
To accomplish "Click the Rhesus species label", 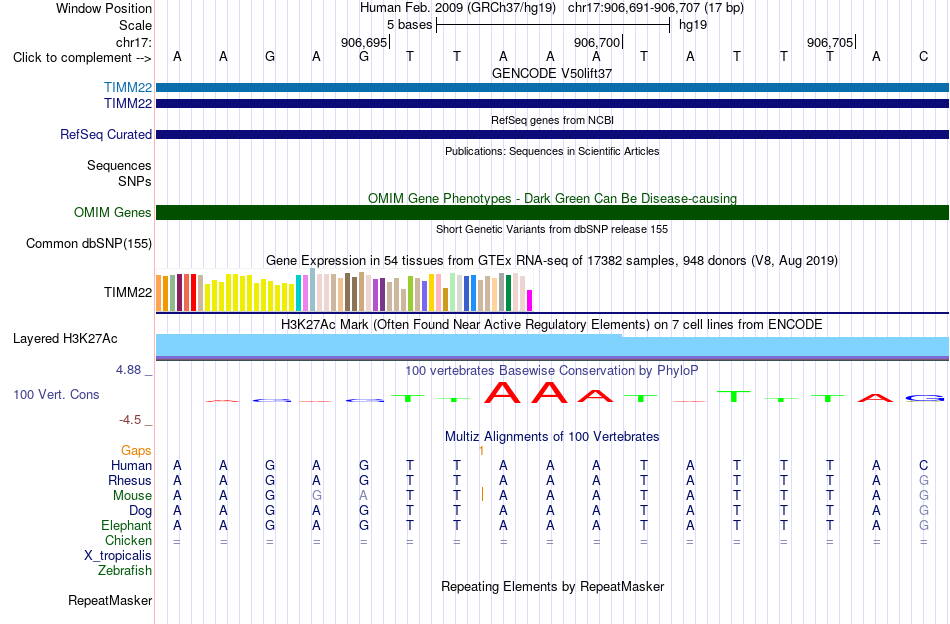I will (x=130, y=480).
